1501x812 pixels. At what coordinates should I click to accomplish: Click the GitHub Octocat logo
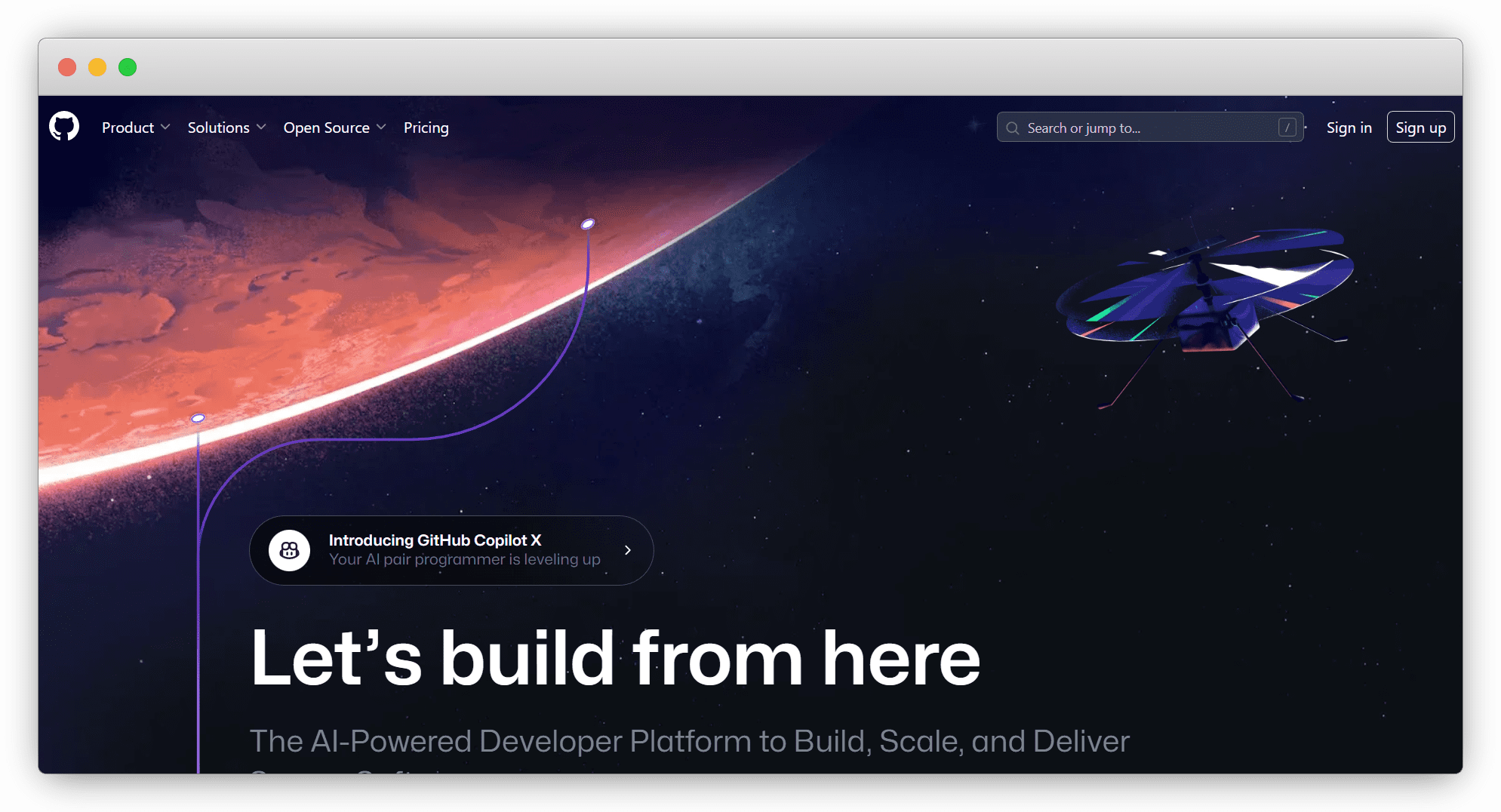[x=64, y=127]
